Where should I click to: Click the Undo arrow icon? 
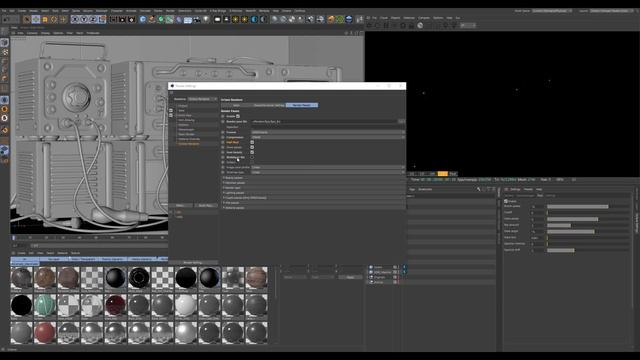[5, 19]
